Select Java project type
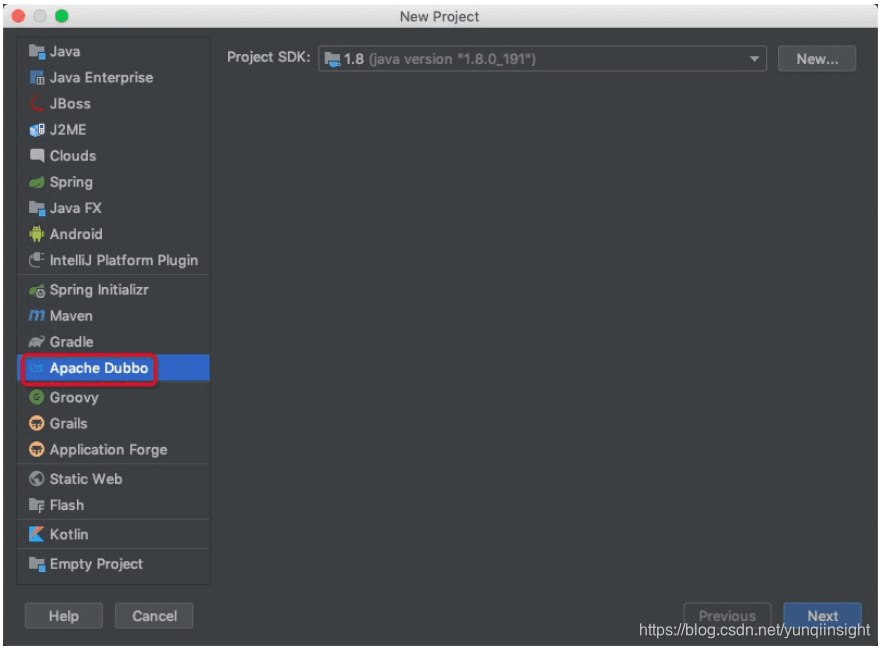This screenshot has height=649, width=881. coord(113,52)
